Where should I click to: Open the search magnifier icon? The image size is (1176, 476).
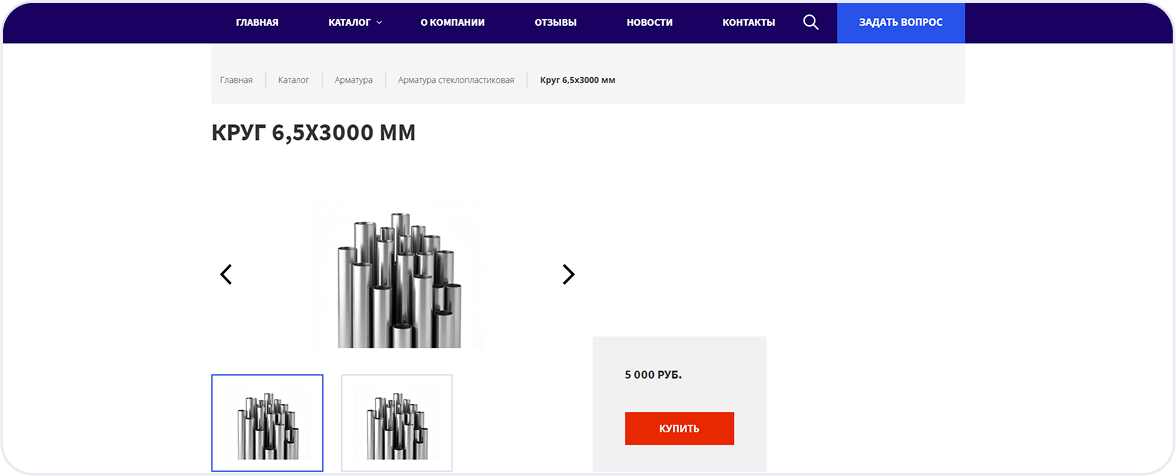(811, 22)
